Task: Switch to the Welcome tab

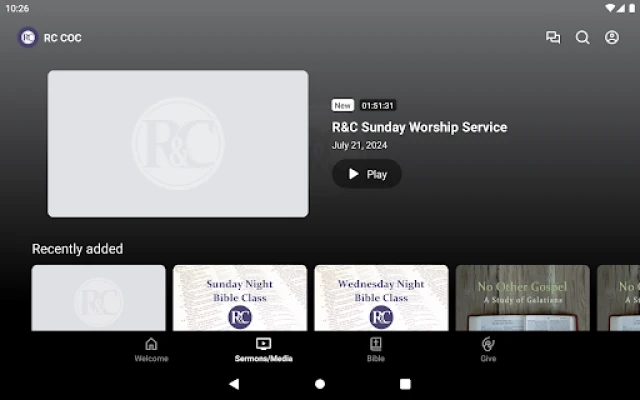Action: (x=151, y=350)
